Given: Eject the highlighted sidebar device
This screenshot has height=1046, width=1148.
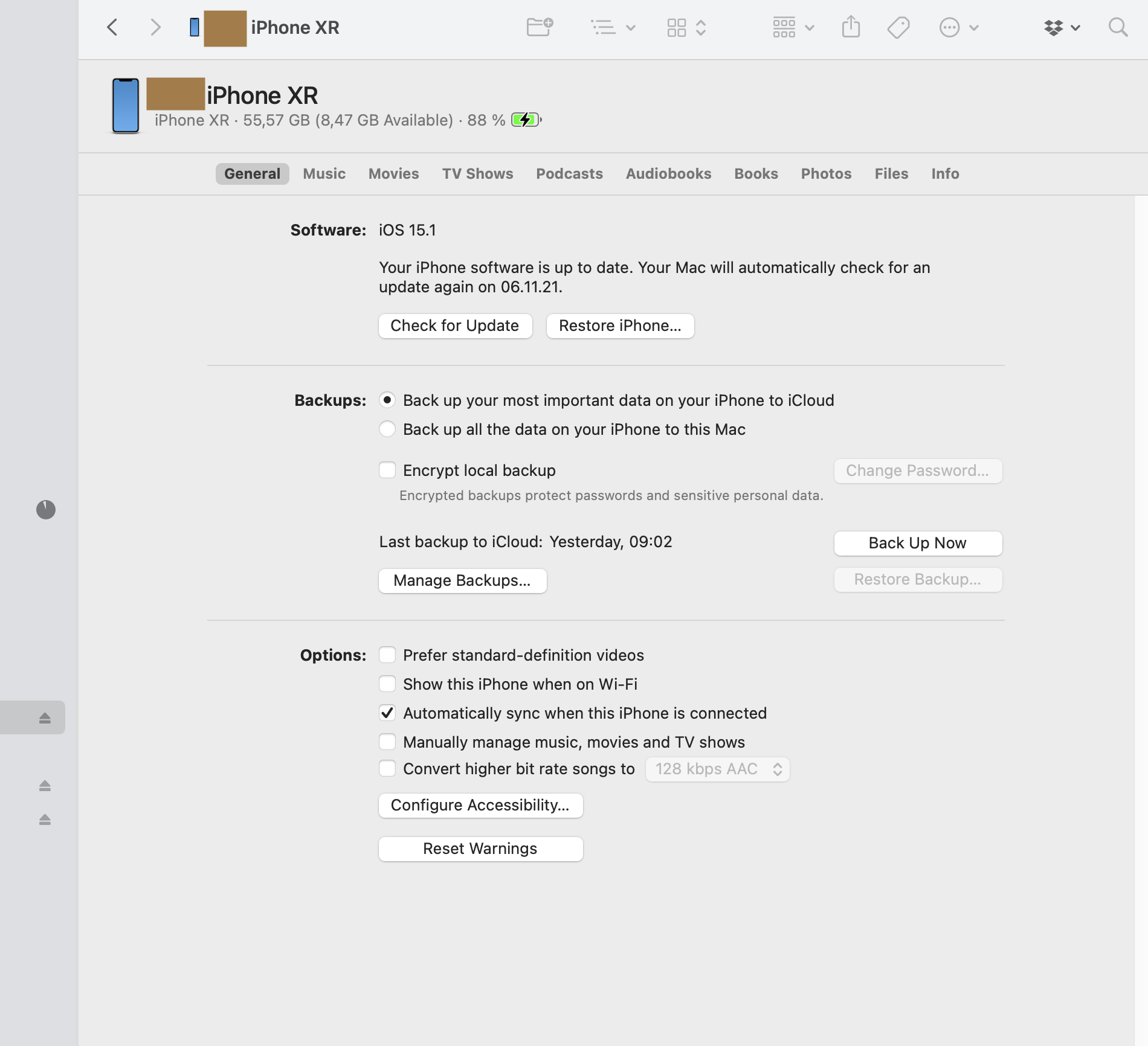Looking at the screenshot, I should click(x=45, y=717).
